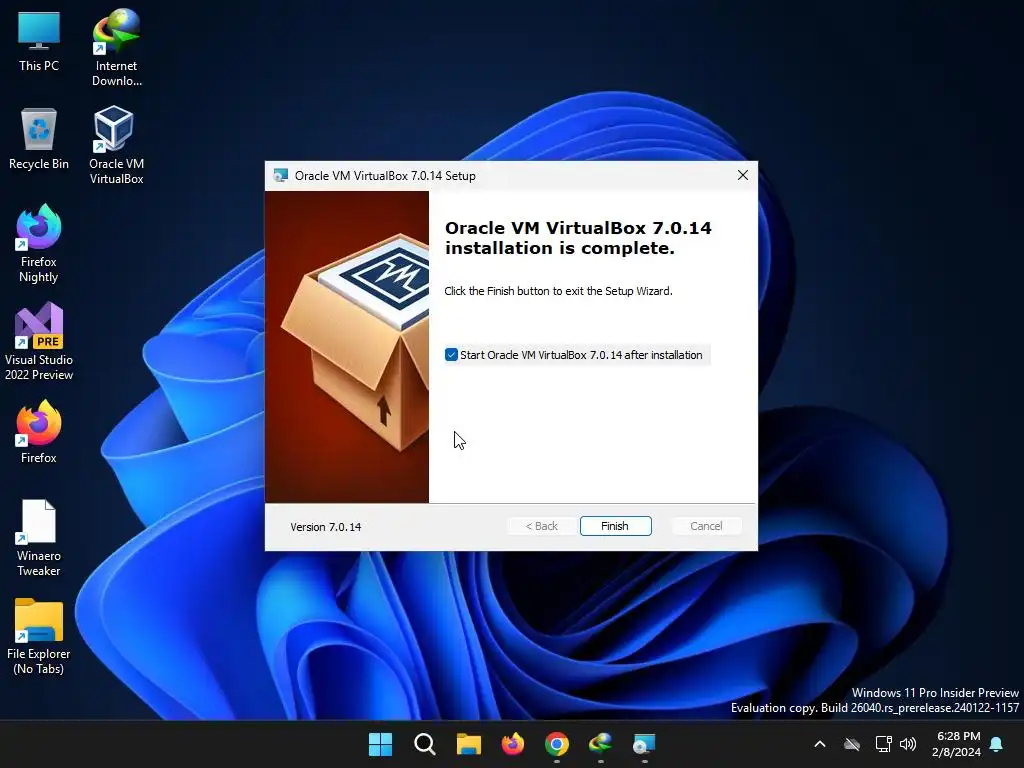The image size is (1024, 768).
Task: Select File Explorer (No Tabs) desktop shortcut
Action: point(39,635)
